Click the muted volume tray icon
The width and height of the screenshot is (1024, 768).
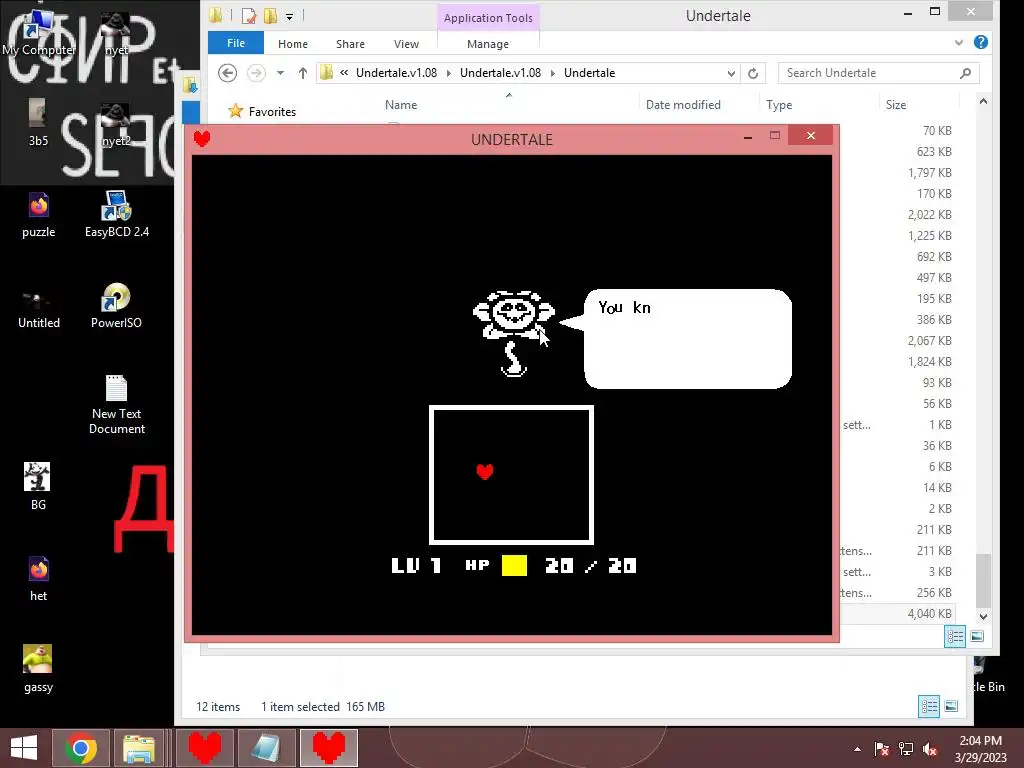click(x=930, y=749)
